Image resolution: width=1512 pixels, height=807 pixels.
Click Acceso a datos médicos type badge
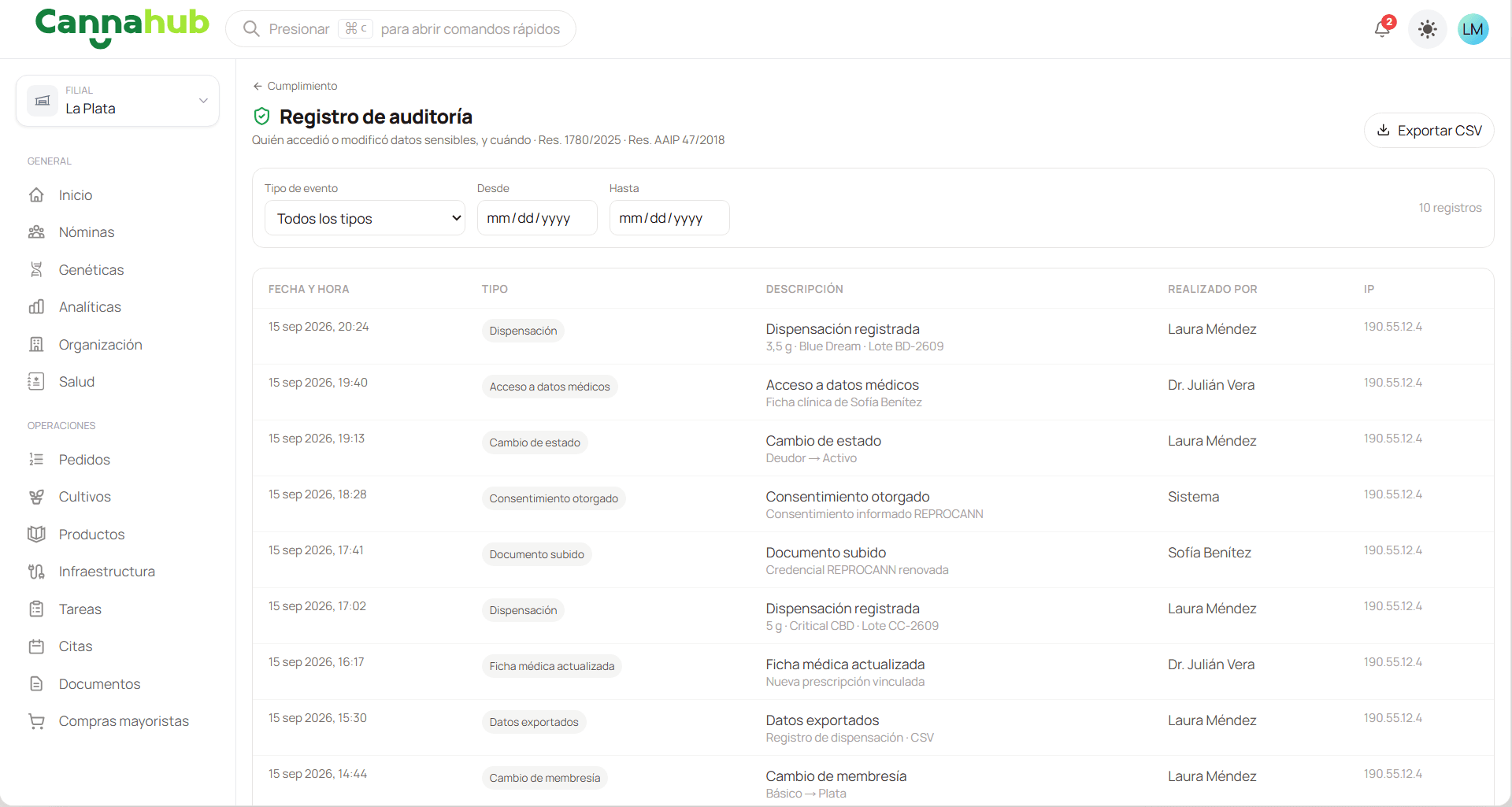[550, 387]
